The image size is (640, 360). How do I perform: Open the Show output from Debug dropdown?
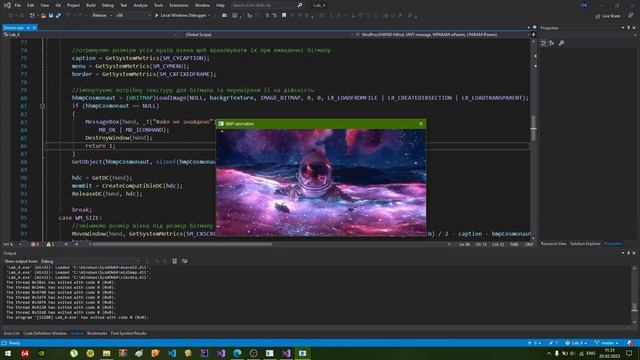(x=89, y=261)
